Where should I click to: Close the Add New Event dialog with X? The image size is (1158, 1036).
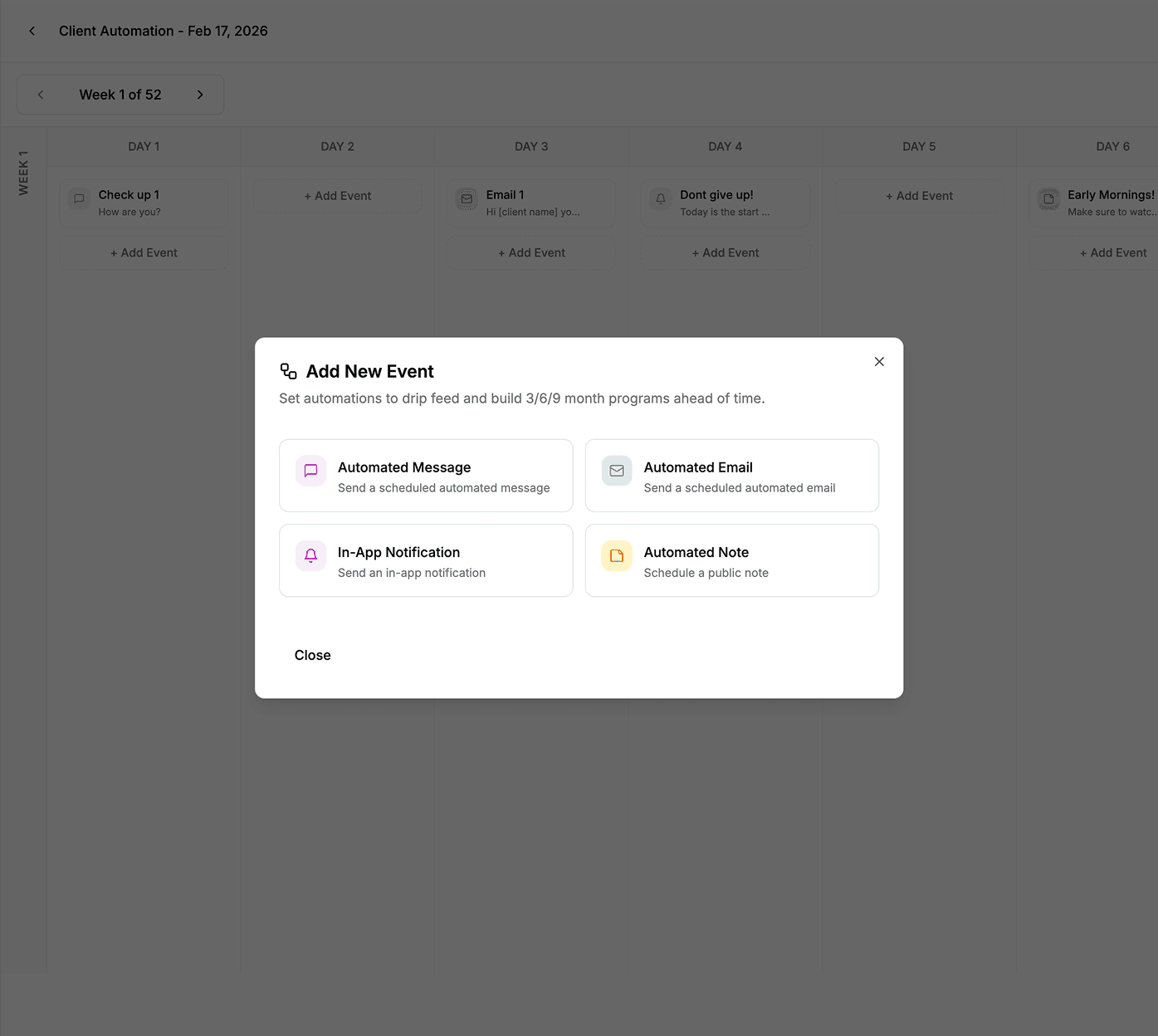(879, 361)
